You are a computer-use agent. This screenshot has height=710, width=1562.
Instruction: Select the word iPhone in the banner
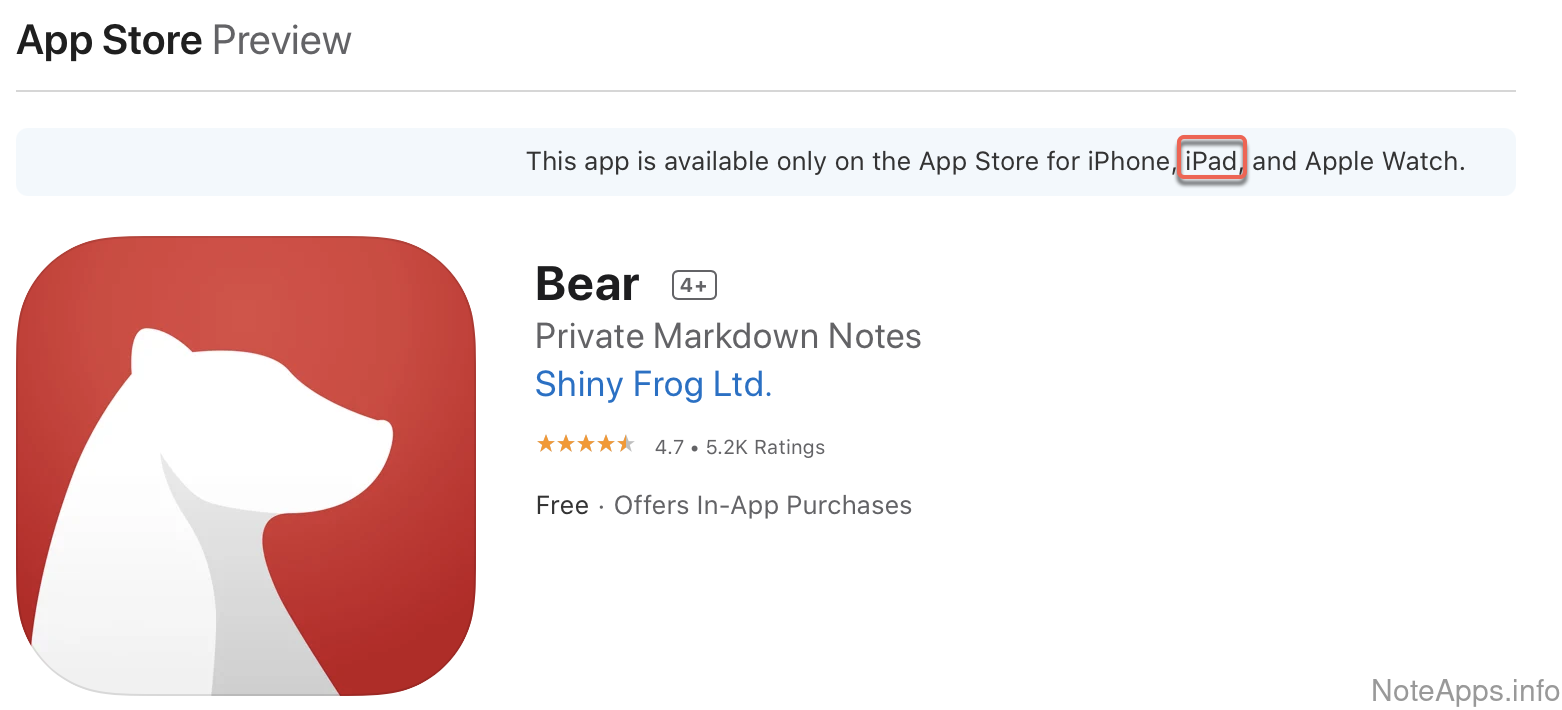[1130, 161]
